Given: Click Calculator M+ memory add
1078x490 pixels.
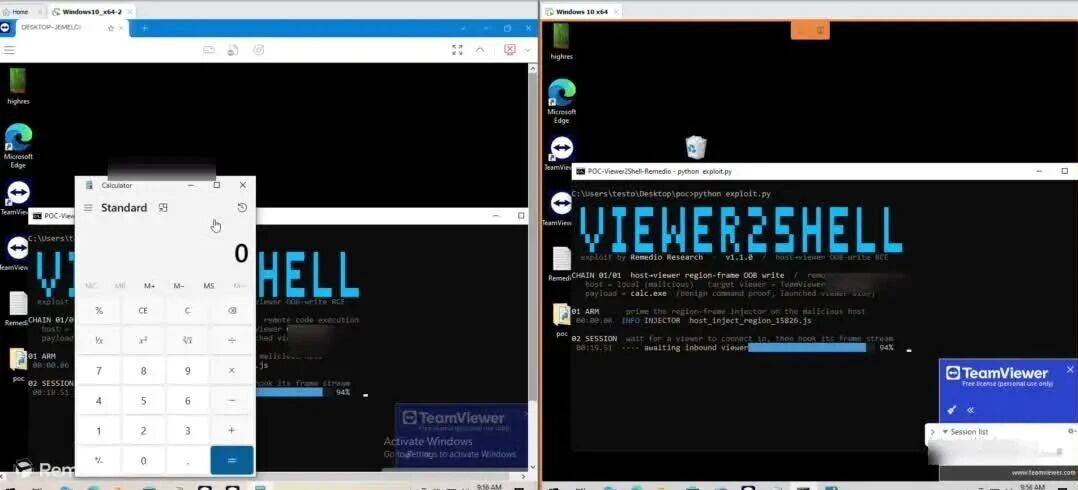Looking at the screenshot, I should pyautogui.click(x=149, y=286).
